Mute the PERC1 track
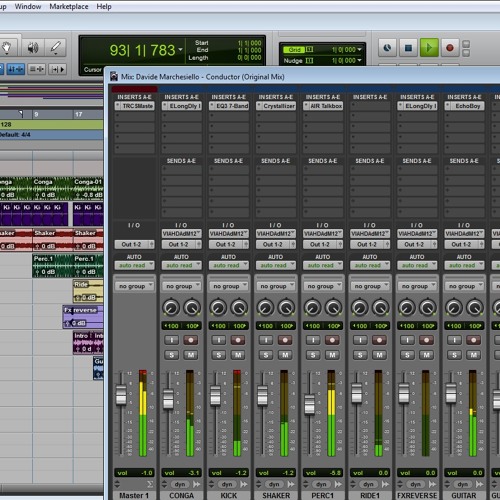This screenshot has width=500, height=500. coord(332,355)
